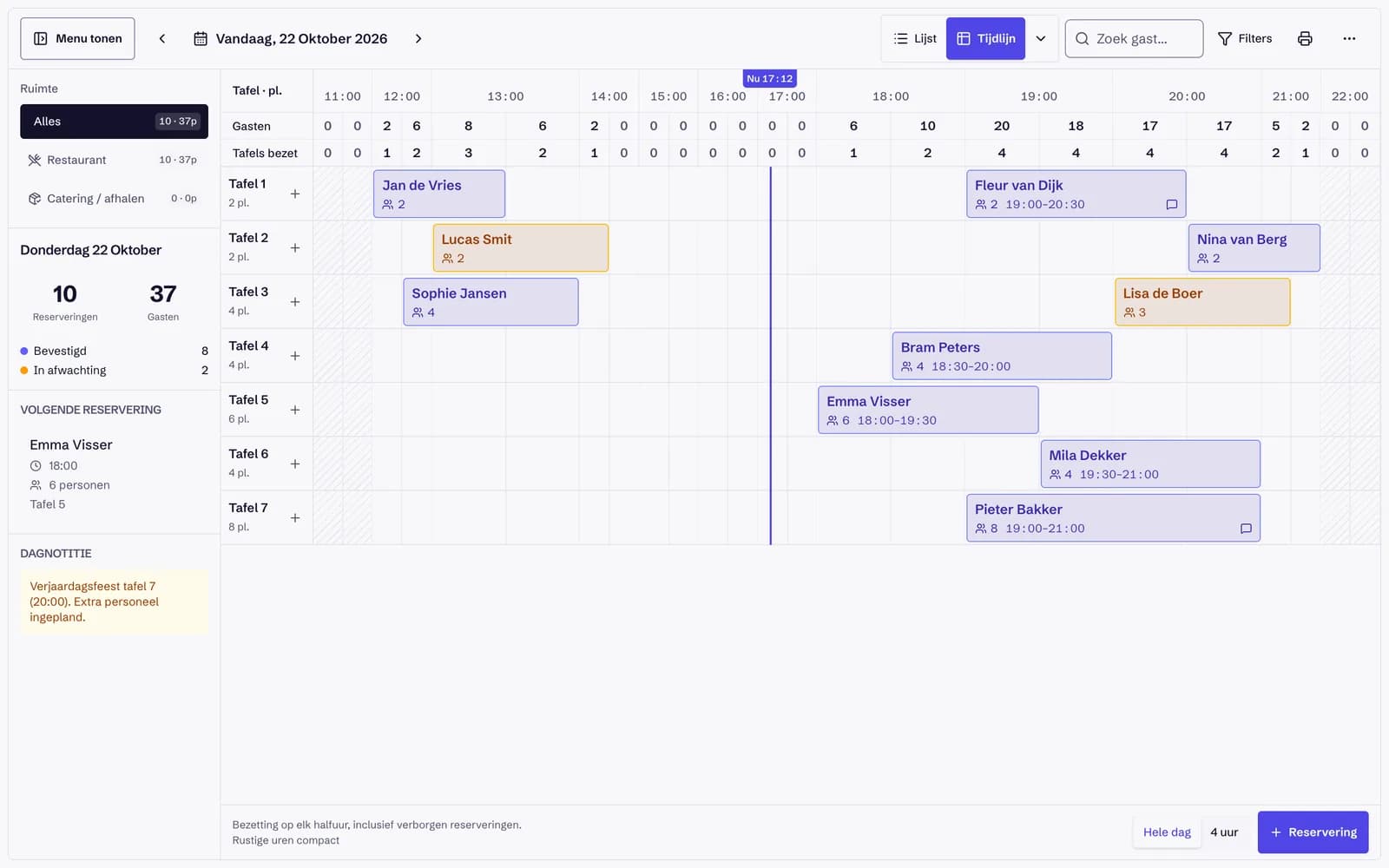The image size is (1389, 868).
Task: Open Lisa de Boer pending reservation
Action: (x=1202, y=301)
